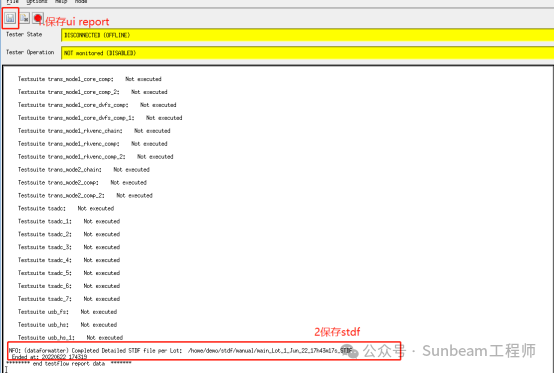Select the 'Testsuite tsadc_2:' line
Image resolution: width=554 pixels, height=373 pixels.
tap(69, 235)
